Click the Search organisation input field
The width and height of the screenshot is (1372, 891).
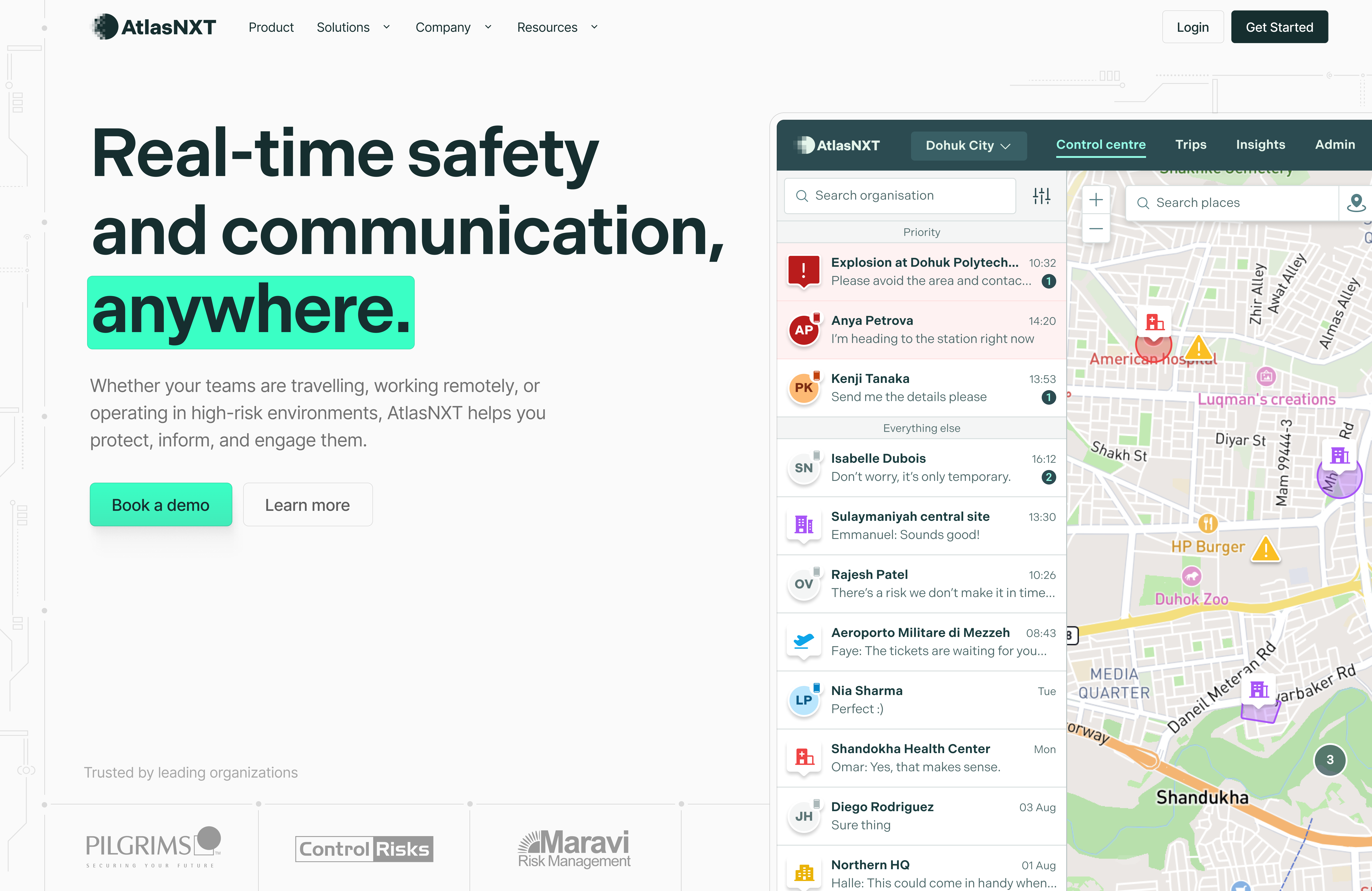[900, 196]
